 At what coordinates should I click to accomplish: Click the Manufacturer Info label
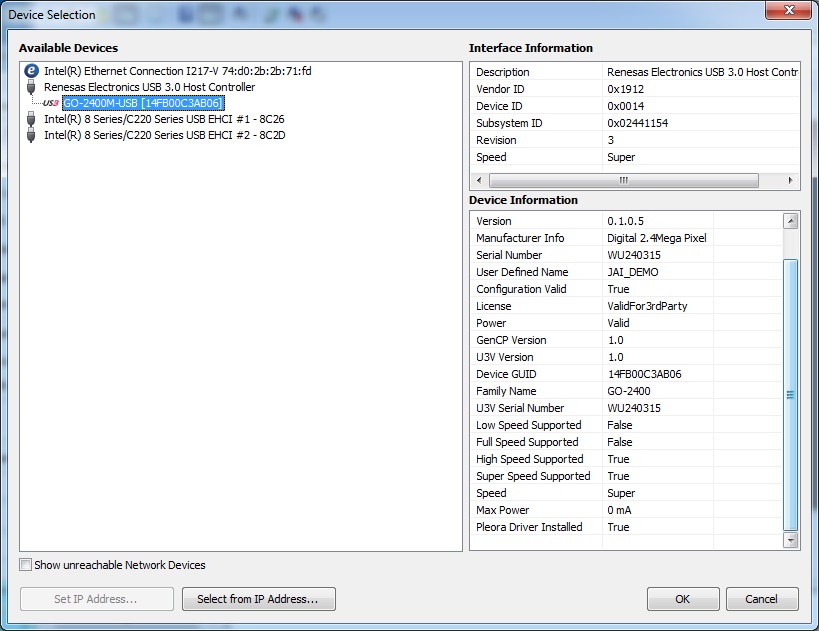[520, 238]
